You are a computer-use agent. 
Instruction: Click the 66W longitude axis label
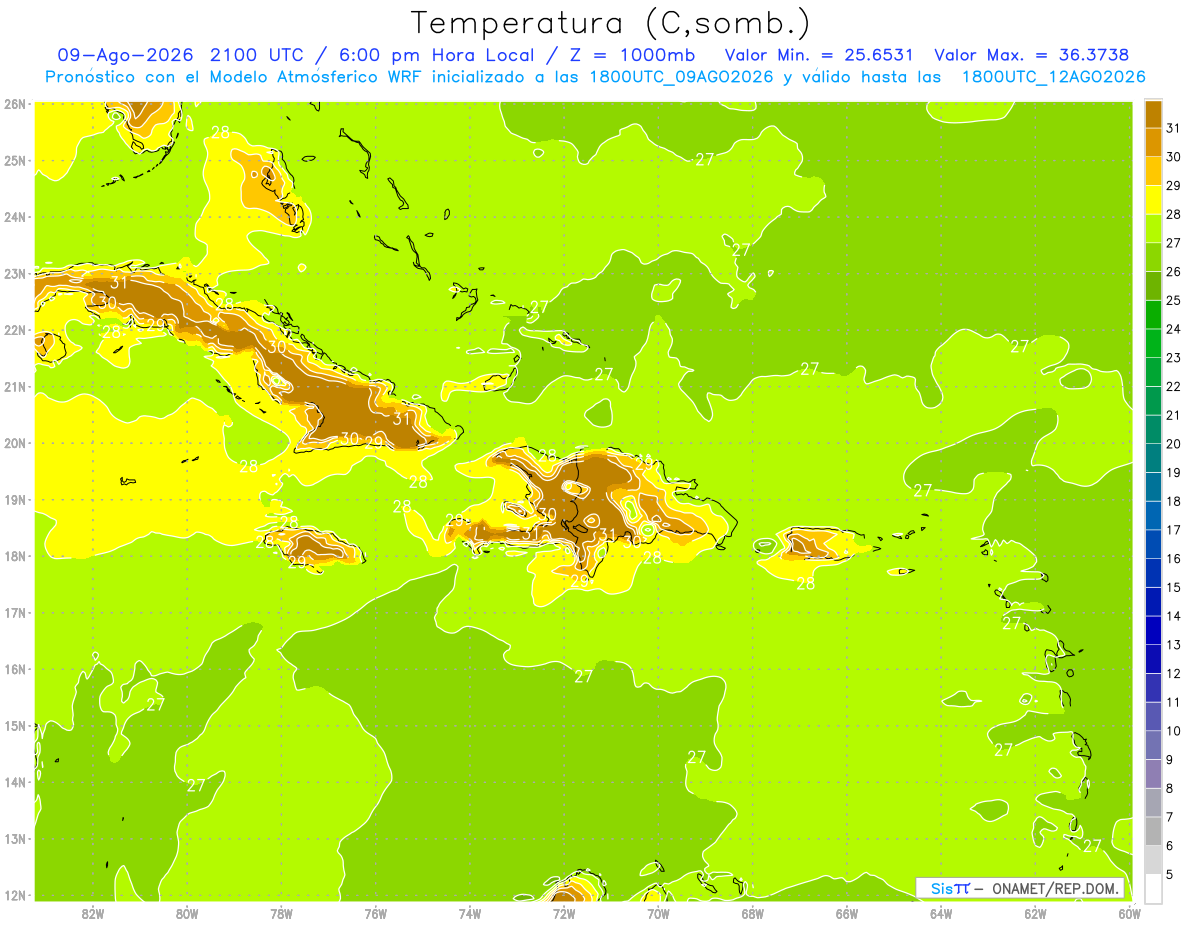click(847, 913)
